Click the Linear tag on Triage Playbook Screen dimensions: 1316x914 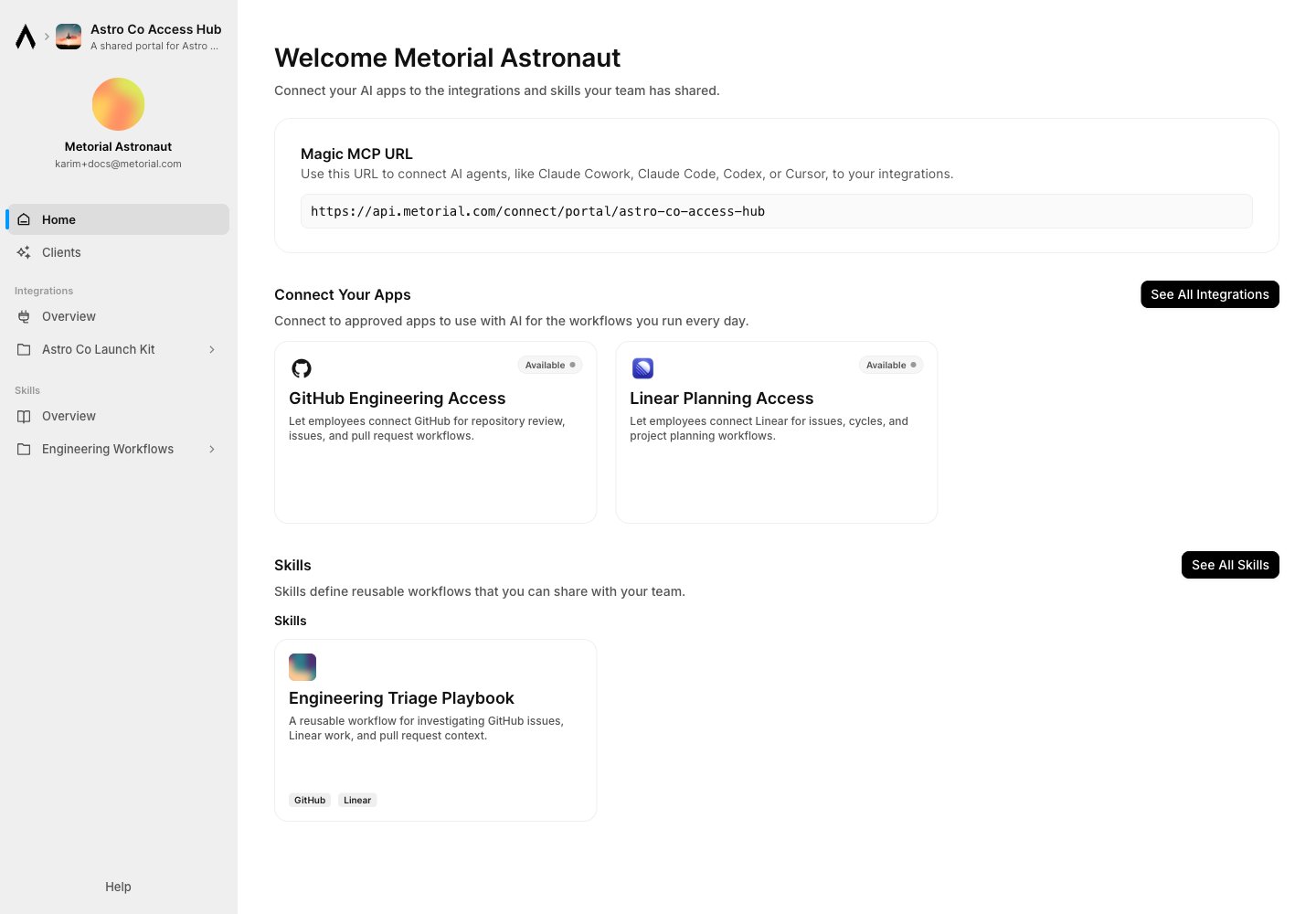coord(357,800)
